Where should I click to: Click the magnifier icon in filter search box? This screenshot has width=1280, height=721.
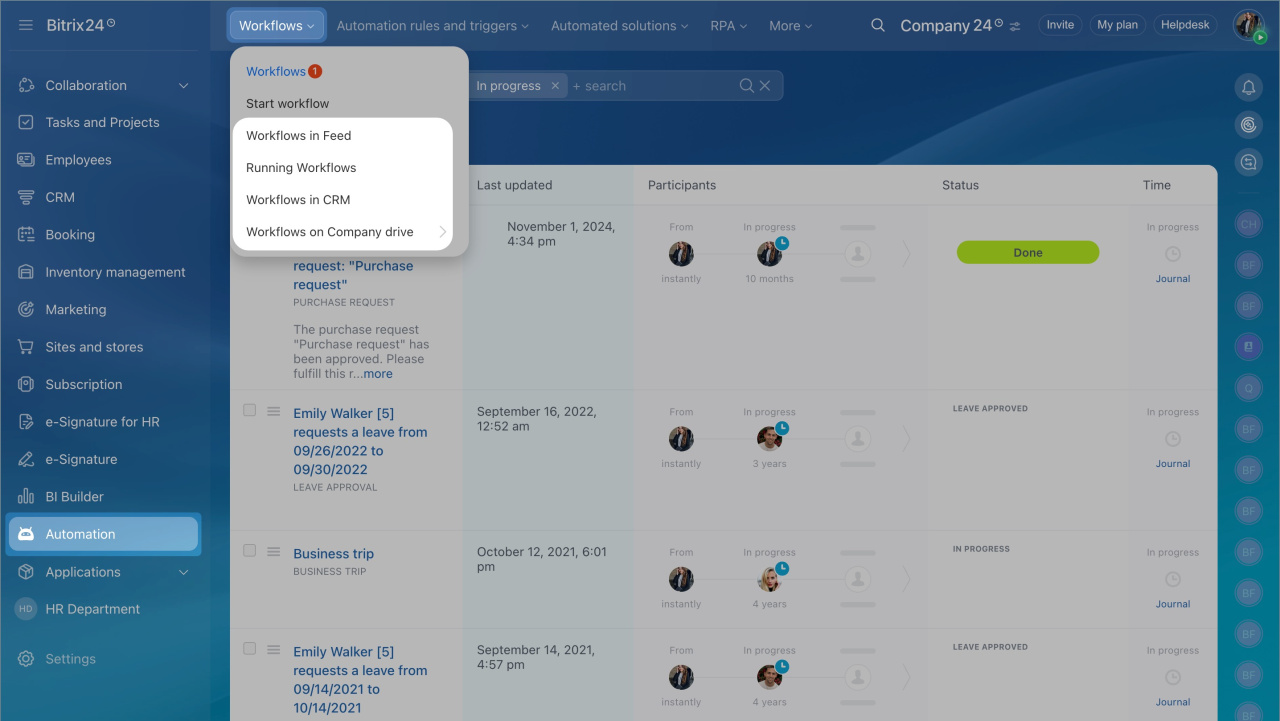coord(746,86)
